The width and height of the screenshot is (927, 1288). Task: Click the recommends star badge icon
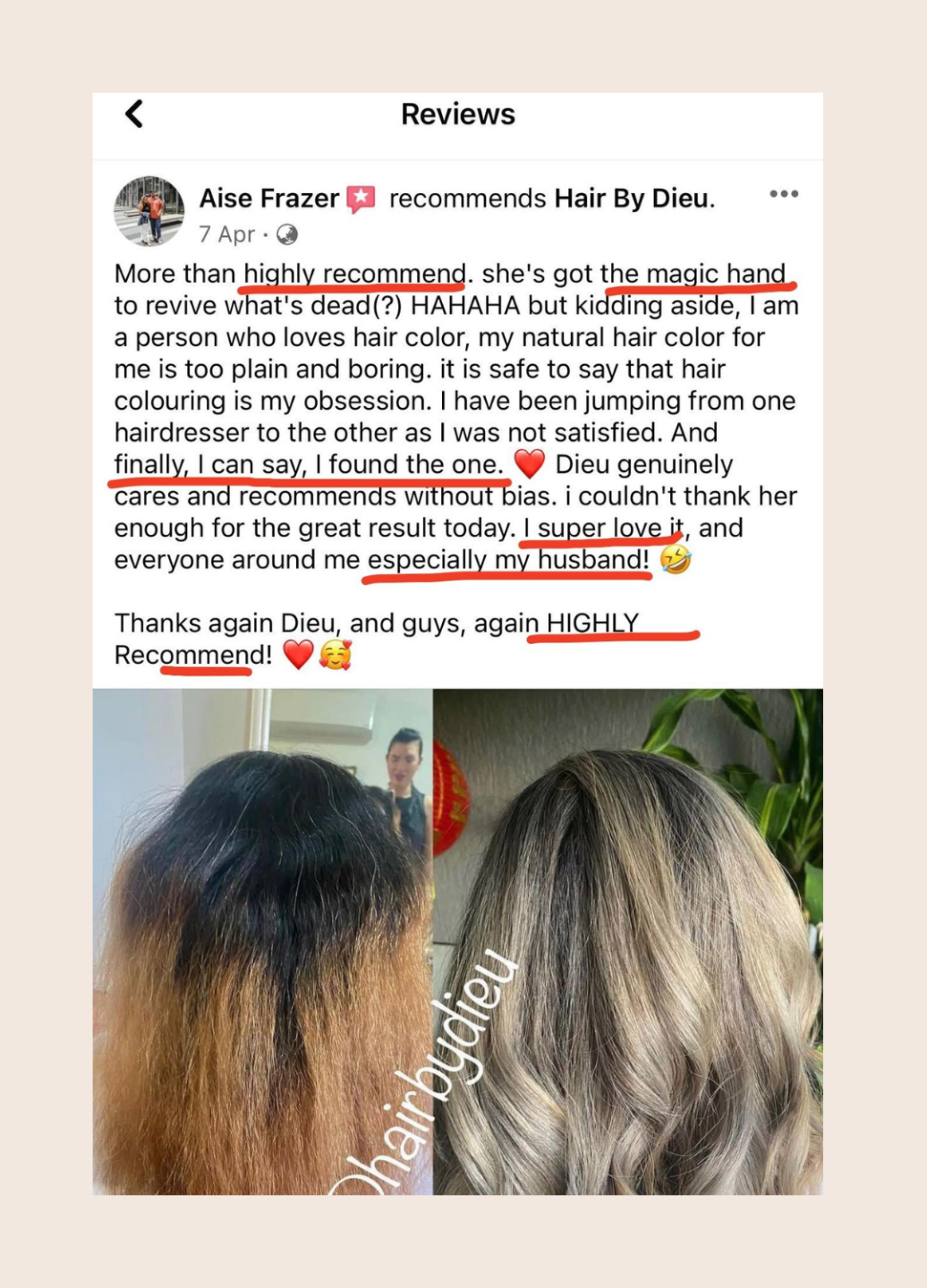click(361, 199)
